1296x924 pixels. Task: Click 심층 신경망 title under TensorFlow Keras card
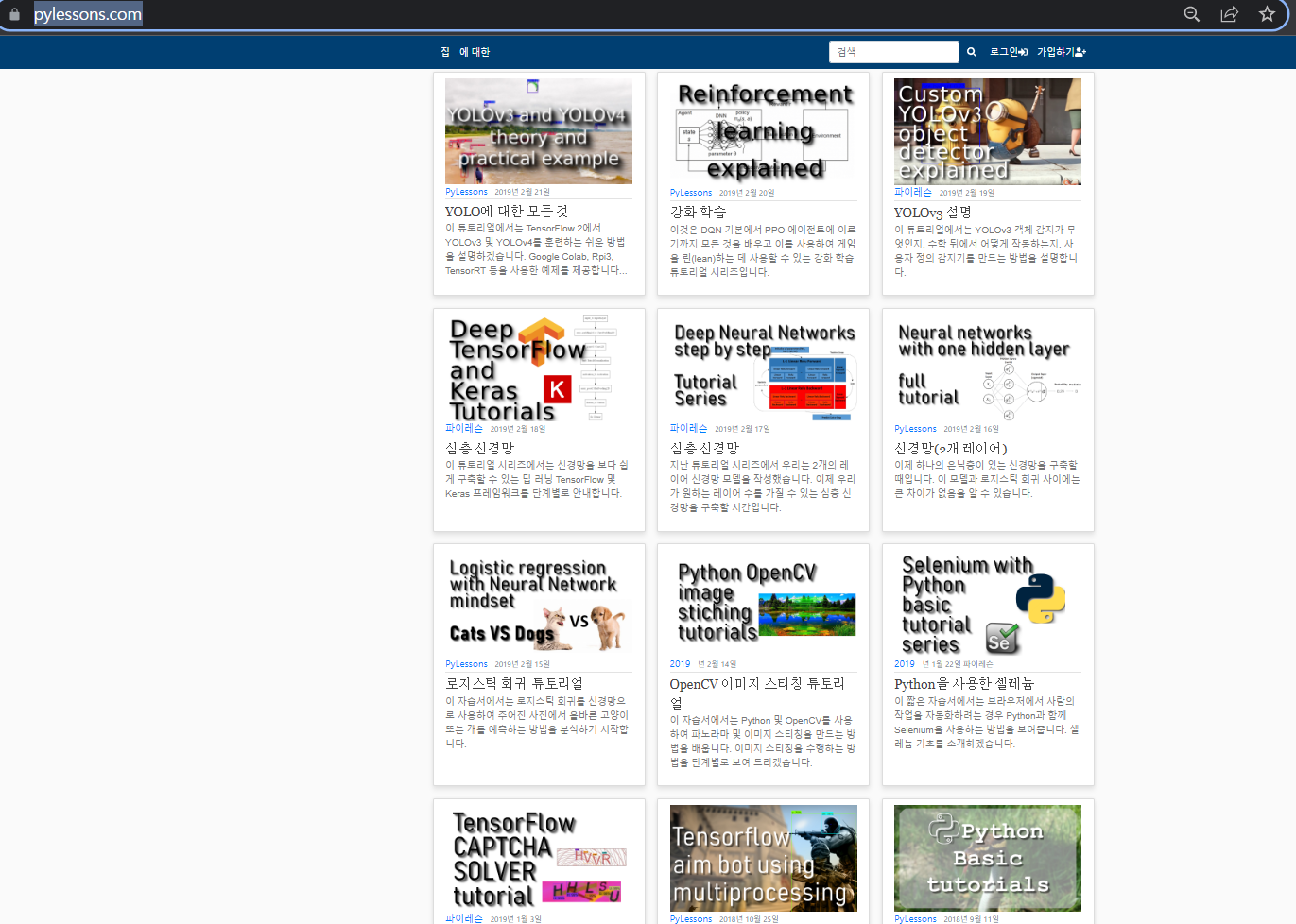coord(480,448)
